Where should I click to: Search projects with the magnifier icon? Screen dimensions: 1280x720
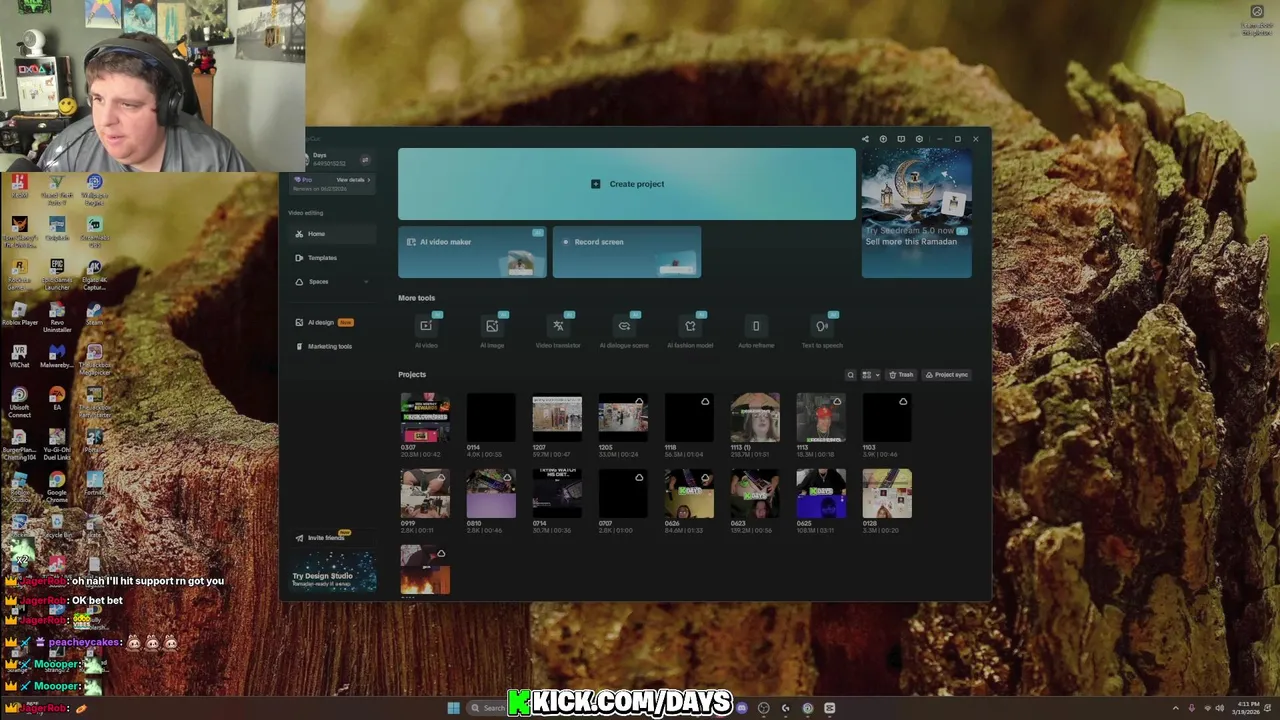tap(851, 375)
